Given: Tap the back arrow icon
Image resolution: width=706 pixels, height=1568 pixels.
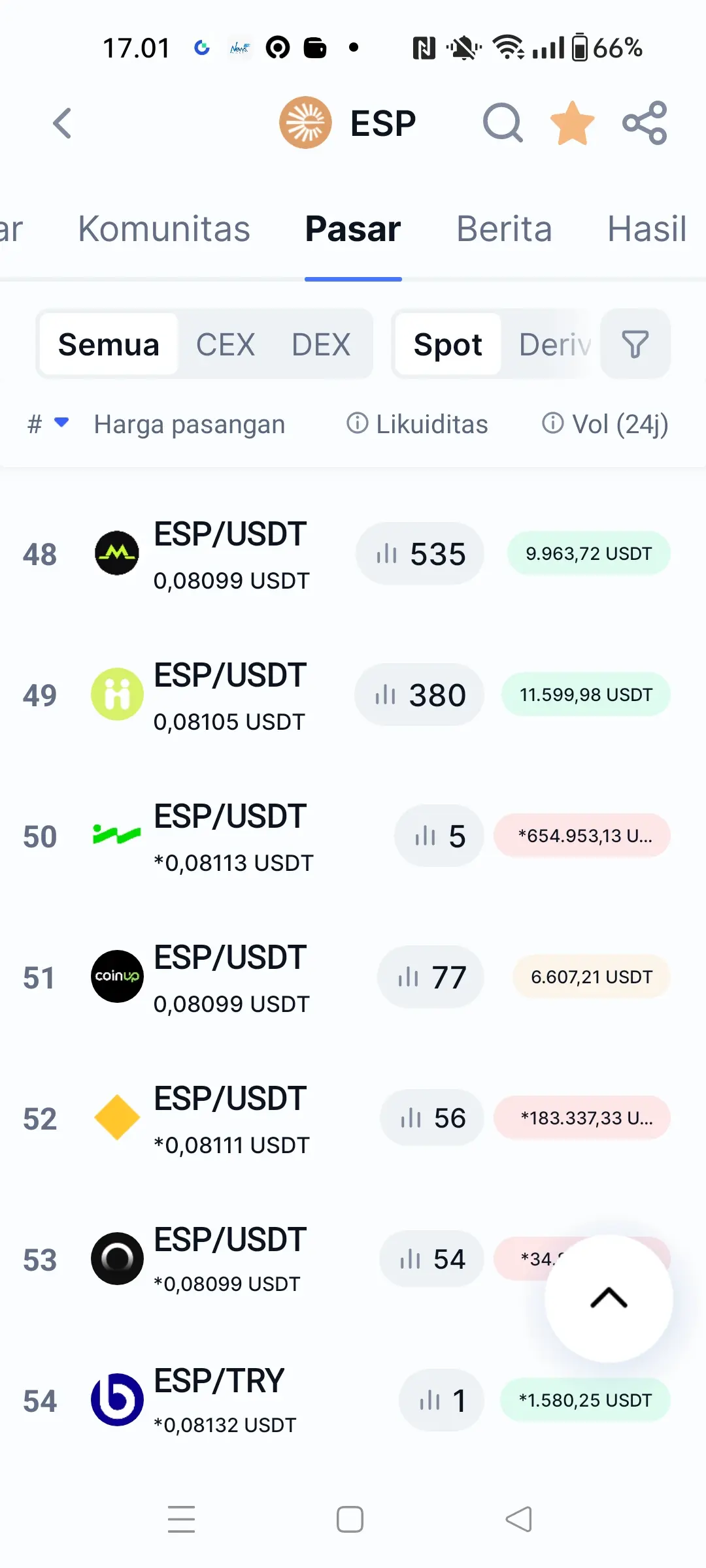Looking at the screenshot, I should (62, 123).
